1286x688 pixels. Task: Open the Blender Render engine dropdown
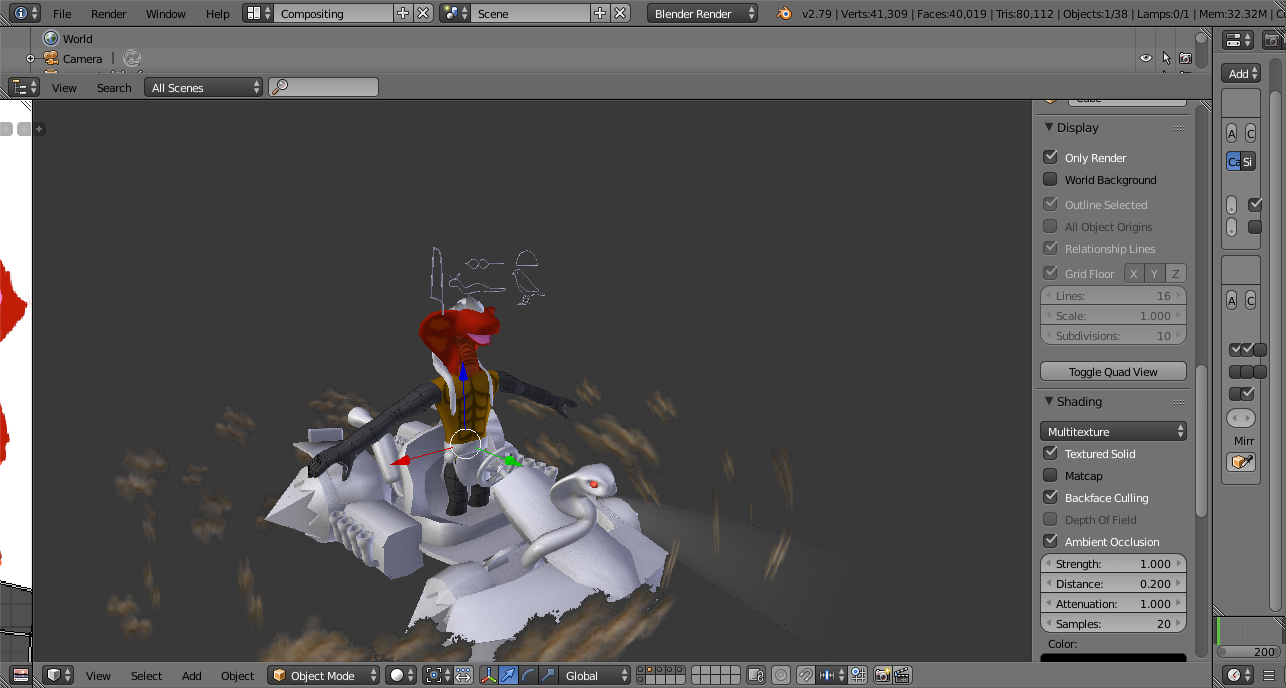702,14
